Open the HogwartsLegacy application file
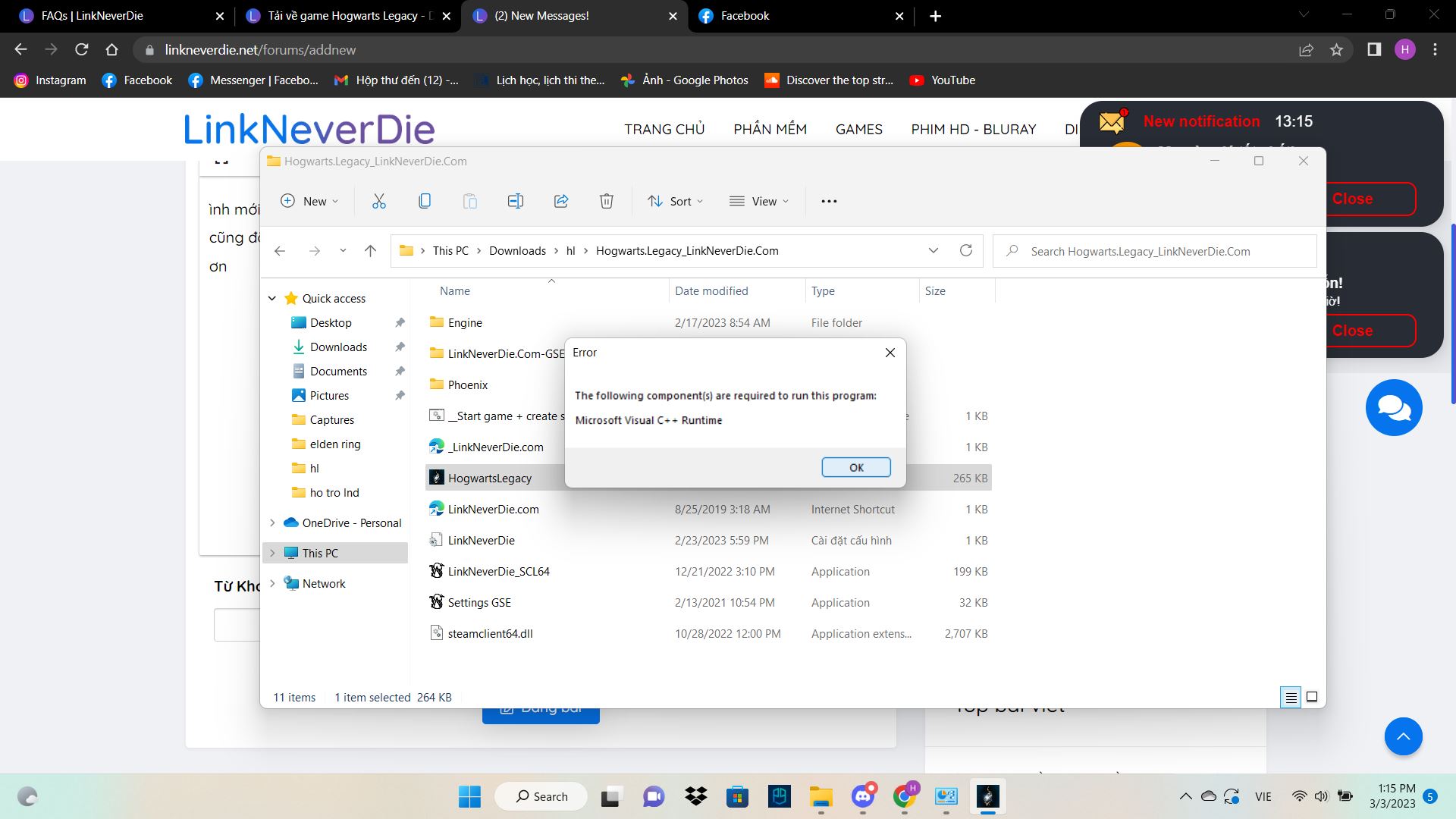This screenshot has width=1456, height=819. pyautogui.click(x=490, y=478)
